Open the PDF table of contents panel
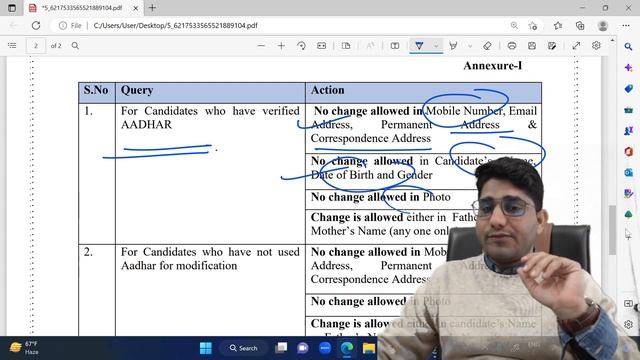 point(12,46)
